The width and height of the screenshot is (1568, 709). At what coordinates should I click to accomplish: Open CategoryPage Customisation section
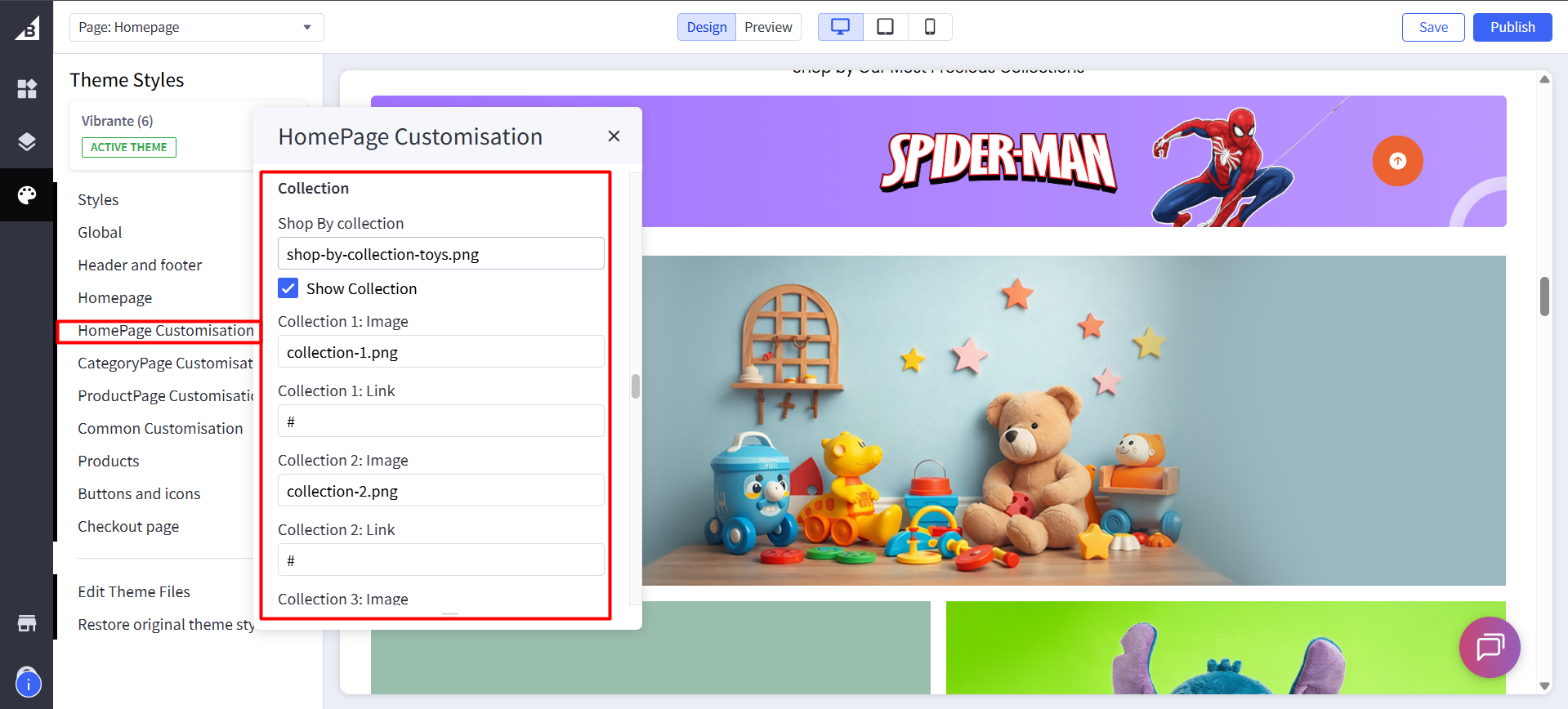tap(165, 363)
